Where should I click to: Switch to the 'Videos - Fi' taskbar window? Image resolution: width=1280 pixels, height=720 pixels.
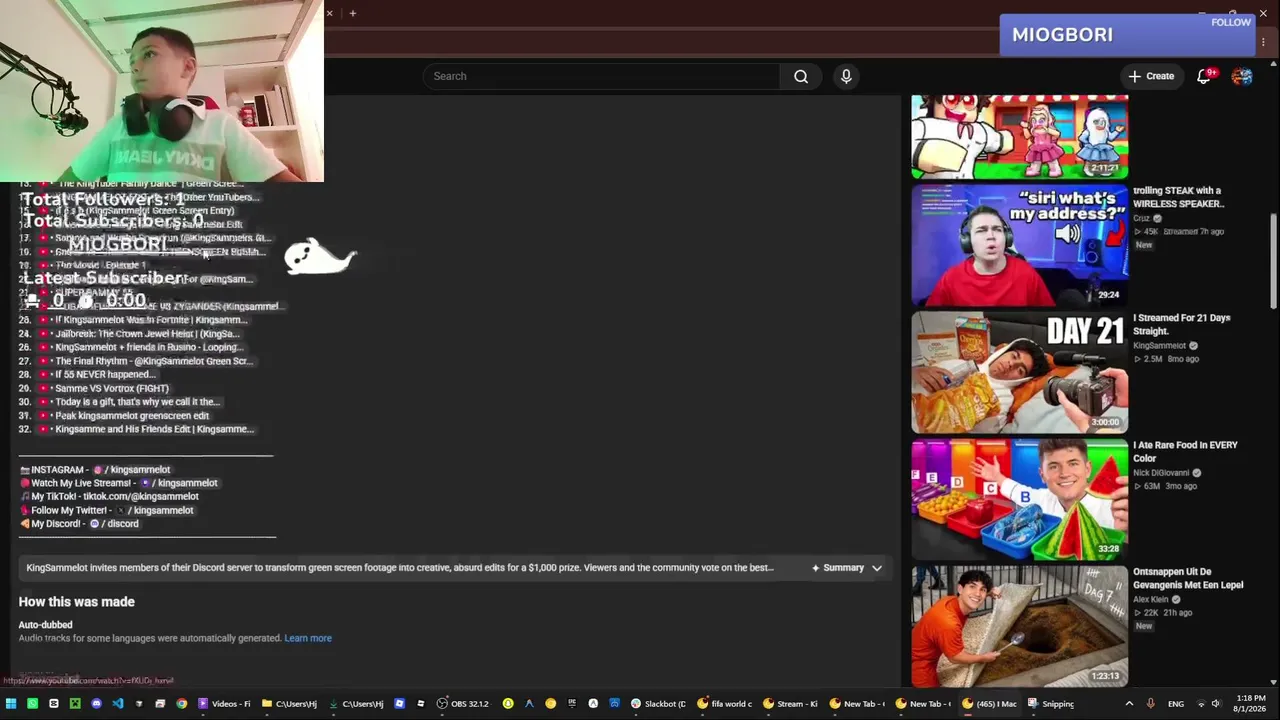(x=224, y=704)
